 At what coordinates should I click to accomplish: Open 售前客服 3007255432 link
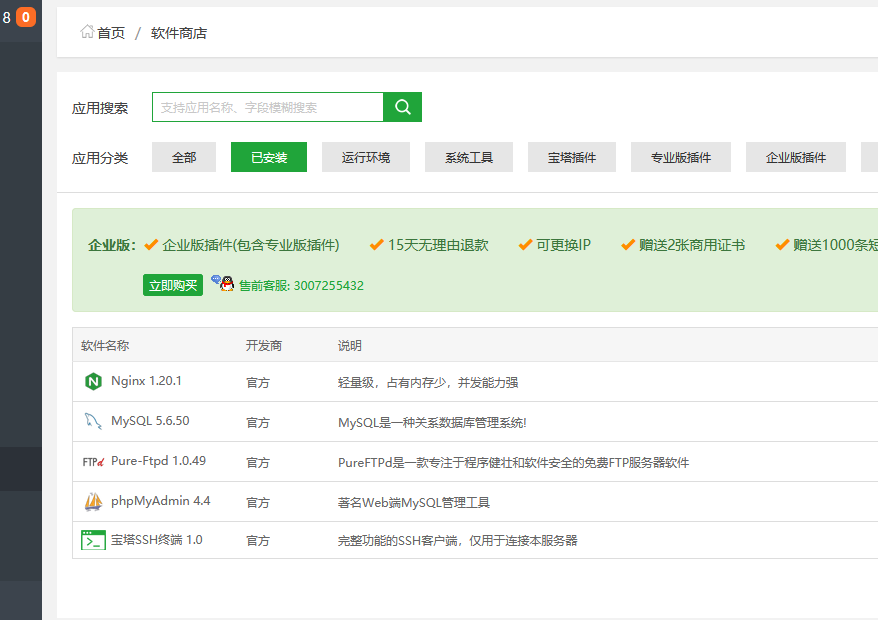(301, 285)
